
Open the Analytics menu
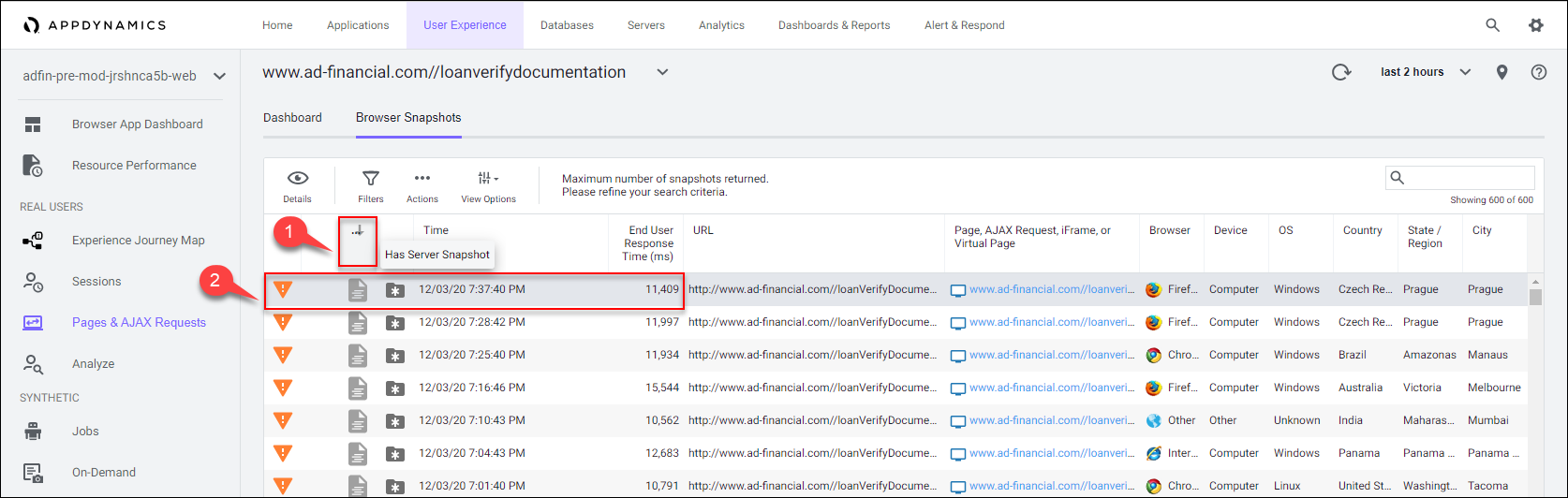tap(721, 25)
